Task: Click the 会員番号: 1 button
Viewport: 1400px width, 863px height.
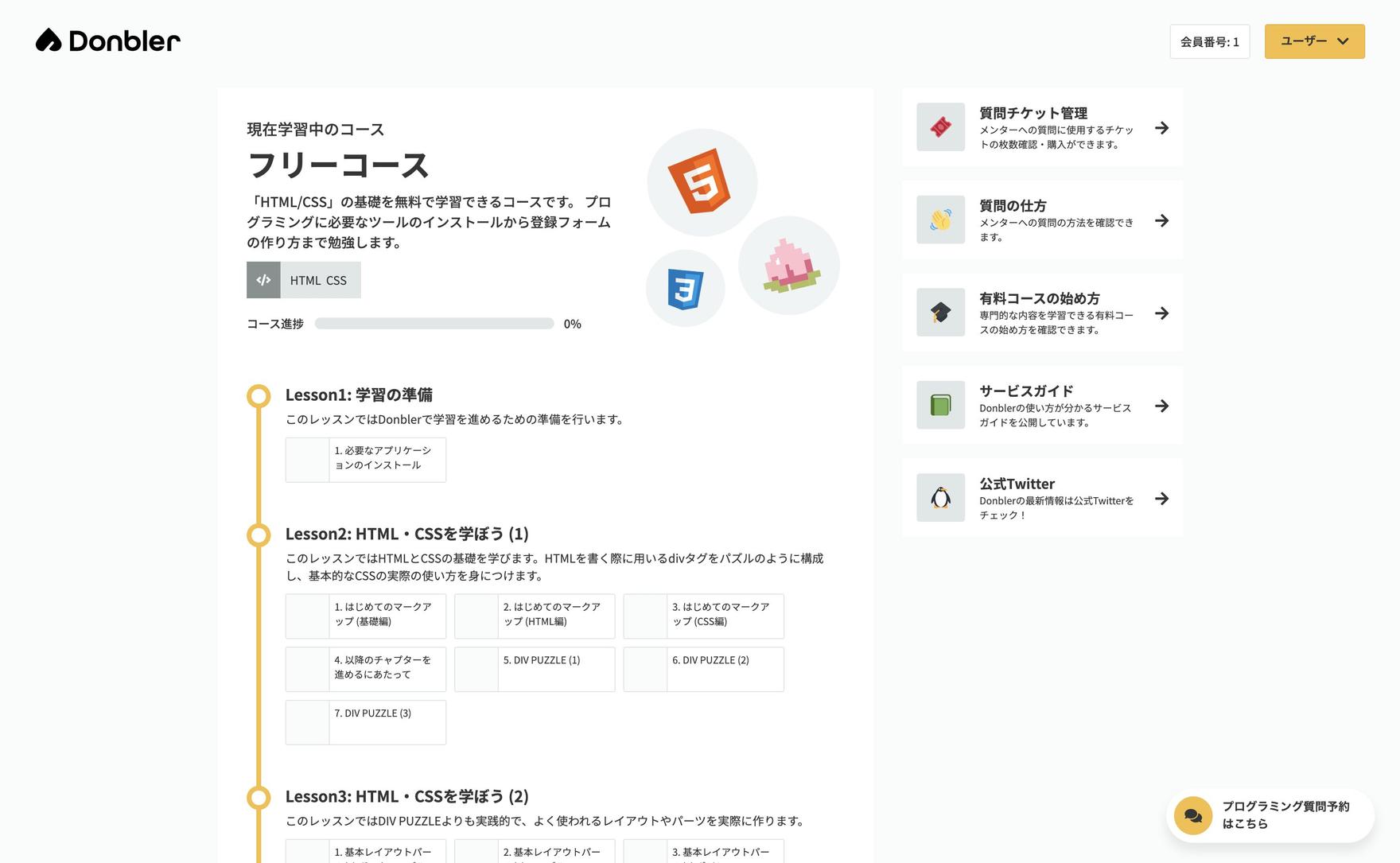Action: (x=1209, y=41)
